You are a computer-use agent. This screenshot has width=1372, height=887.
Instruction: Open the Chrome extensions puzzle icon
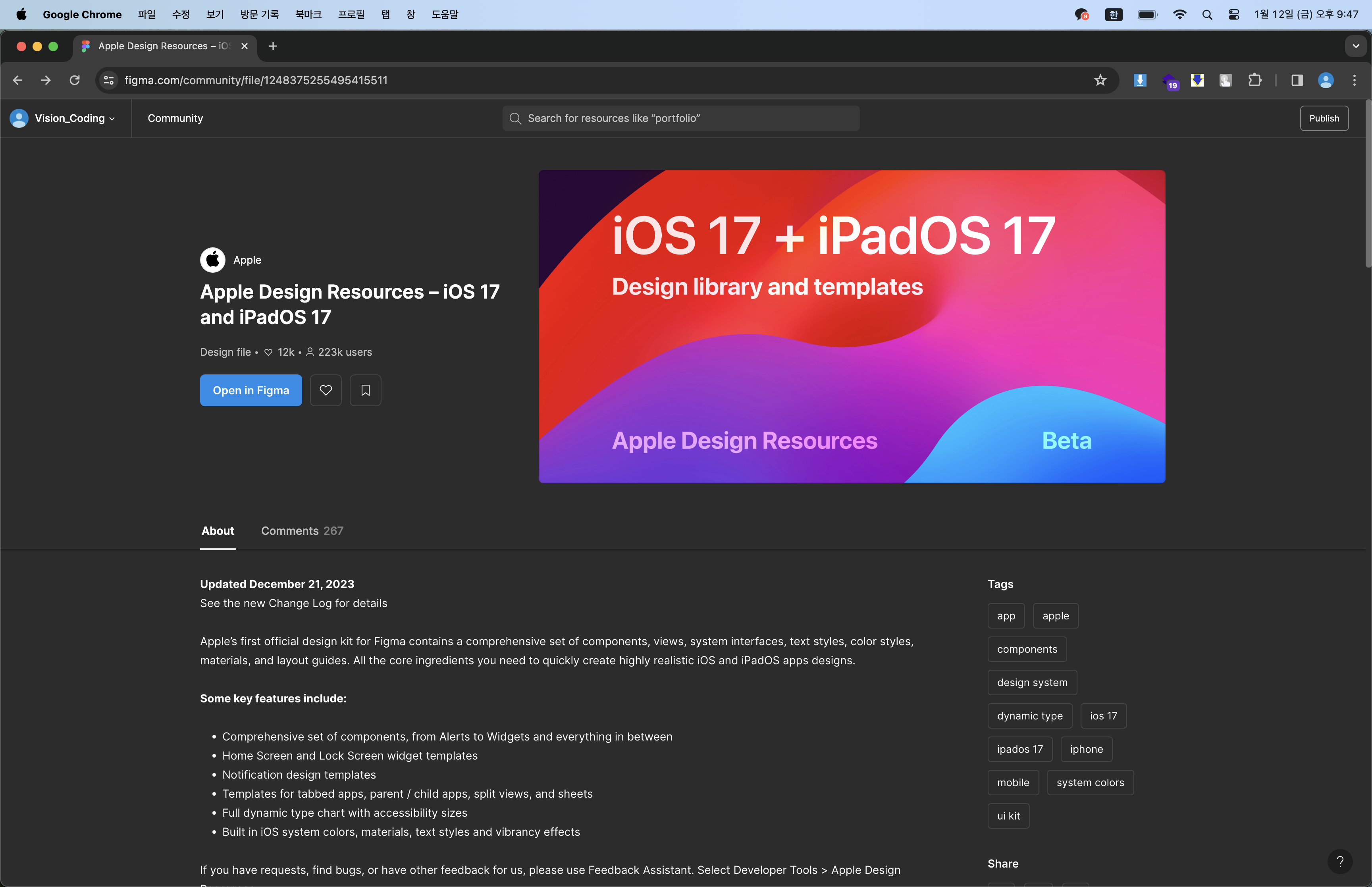point(1254,80)
